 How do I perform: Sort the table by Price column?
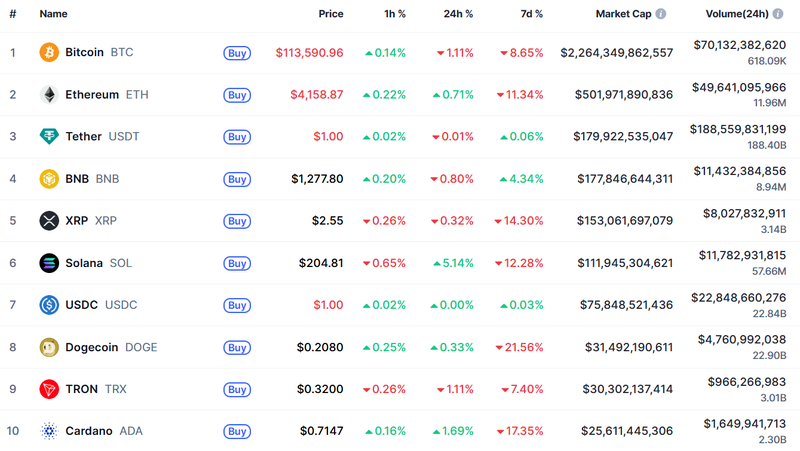[x=330, y=14]
